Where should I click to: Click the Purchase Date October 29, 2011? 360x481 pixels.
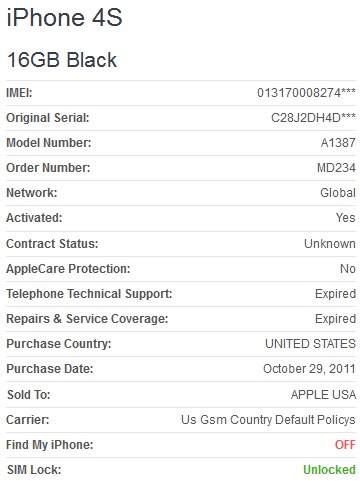pyautogui.click(x=309, y=369)
